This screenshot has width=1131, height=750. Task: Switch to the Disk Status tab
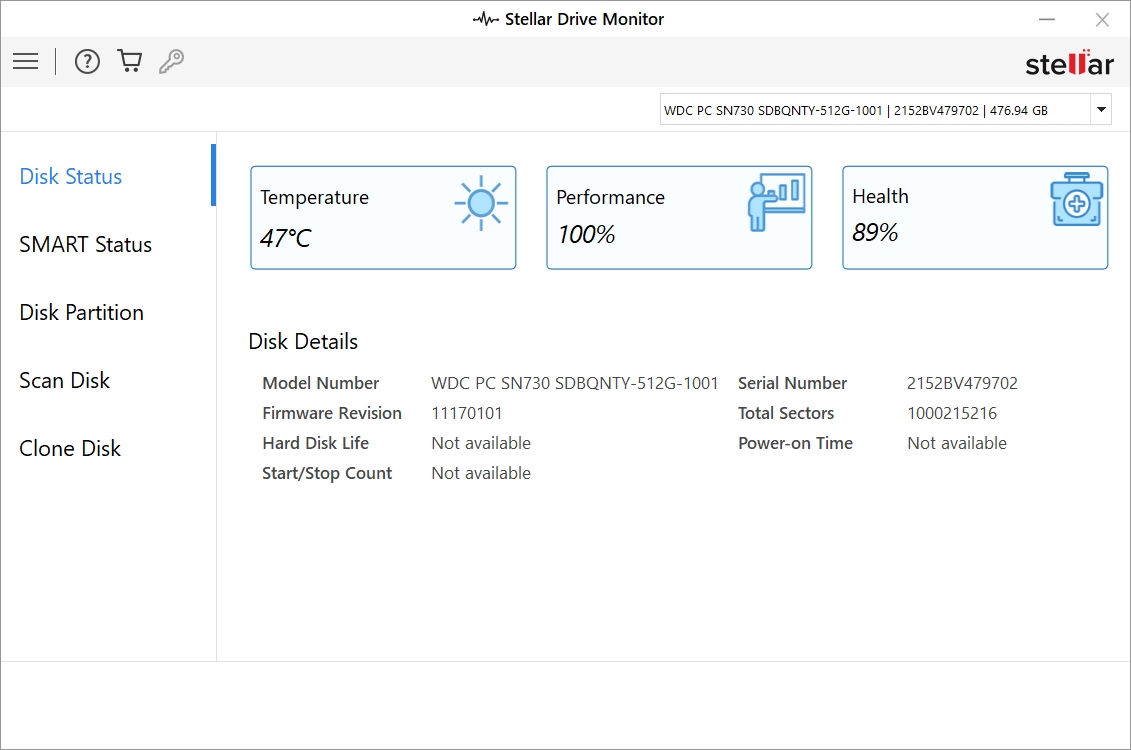tap(71, 177)
